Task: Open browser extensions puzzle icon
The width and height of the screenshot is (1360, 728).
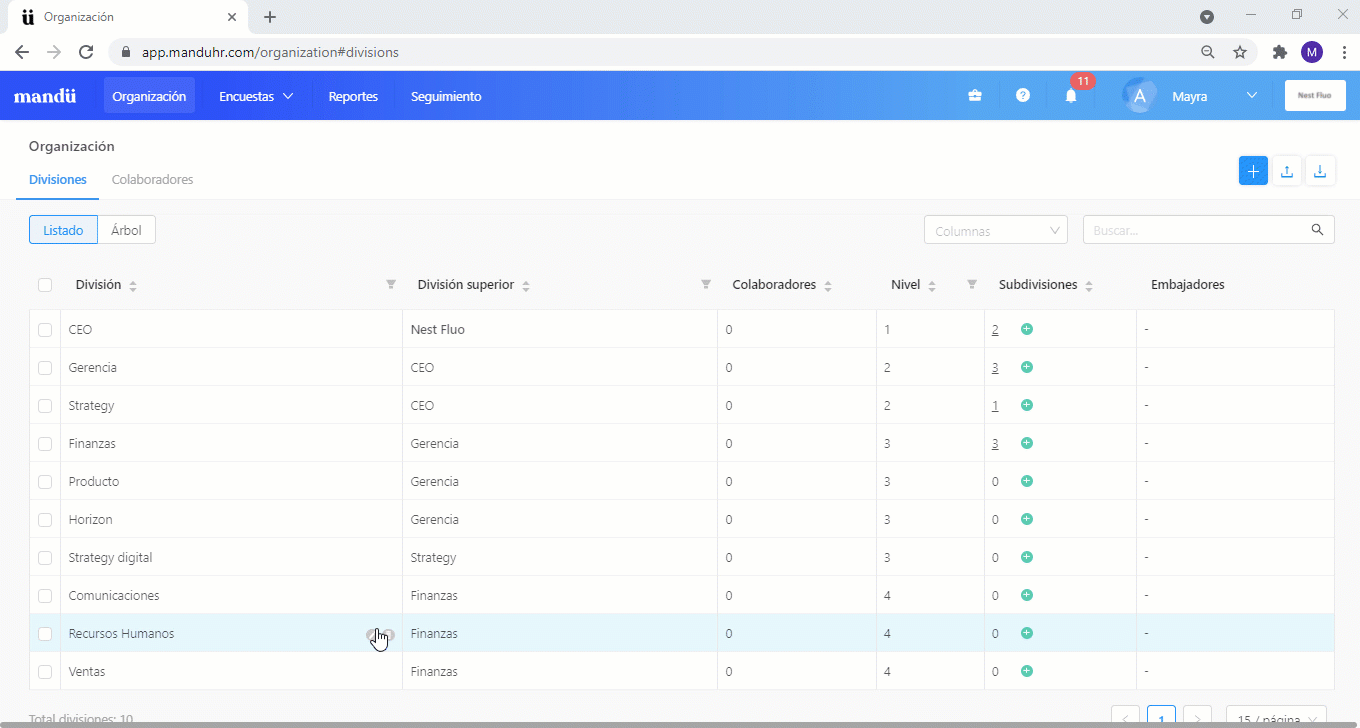Action: (x=1279, y=52)
